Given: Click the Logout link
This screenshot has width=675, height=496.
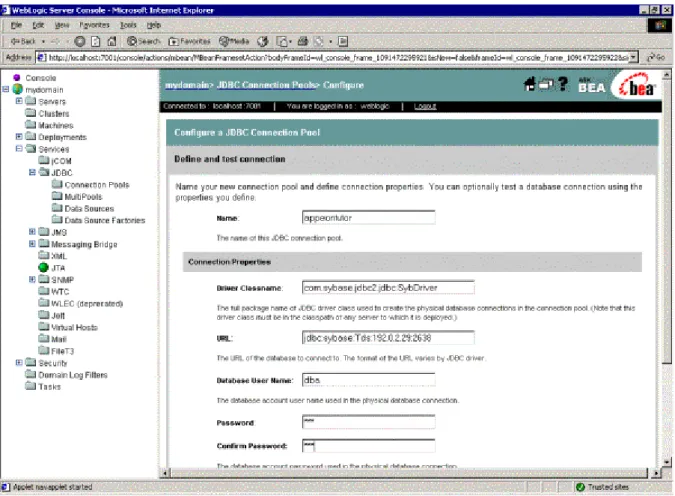Looking at the screenshot, I should pos(425,106).
